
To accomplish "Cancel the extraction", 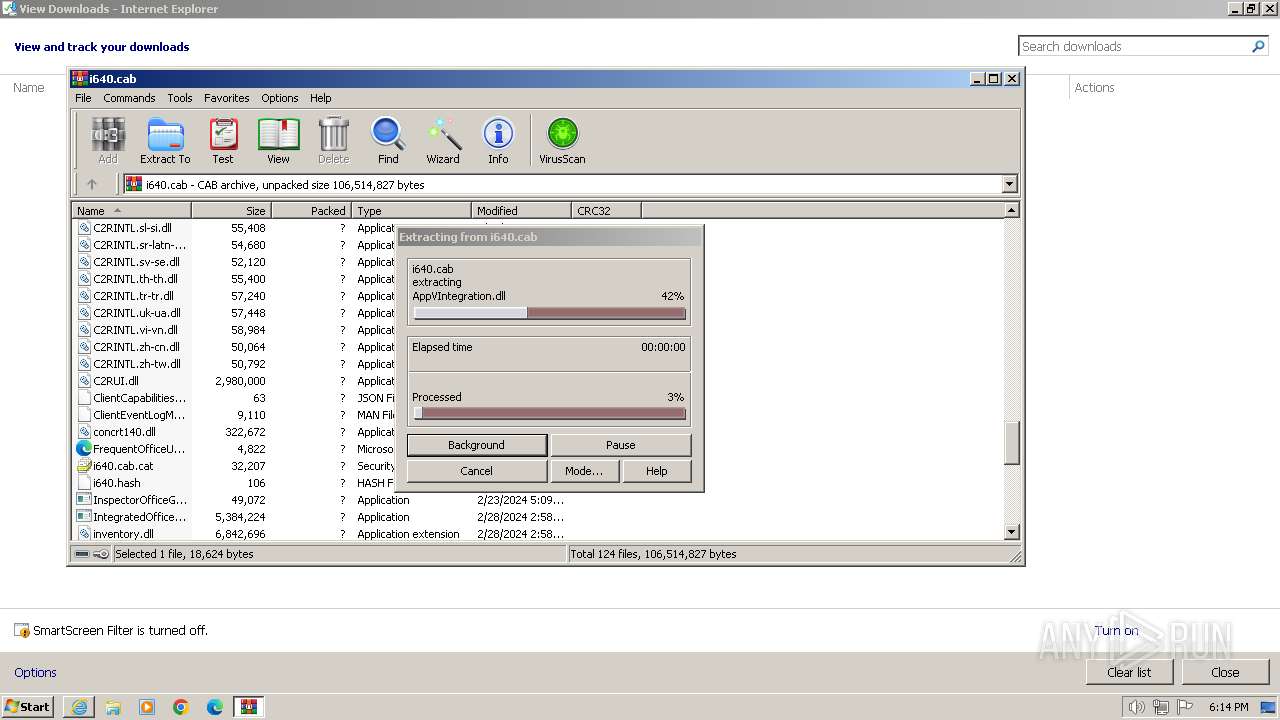I will (x=477, y=471).
